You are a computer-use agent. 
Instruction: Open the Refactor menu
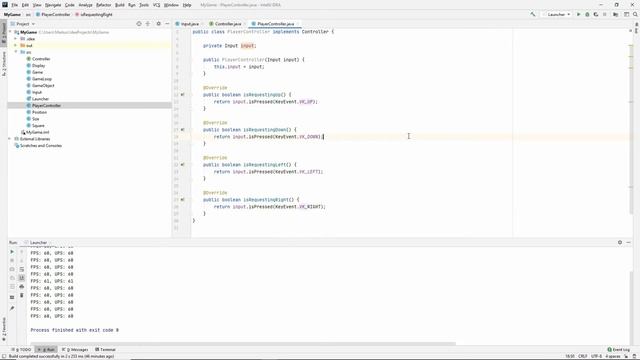click(103, 5)
